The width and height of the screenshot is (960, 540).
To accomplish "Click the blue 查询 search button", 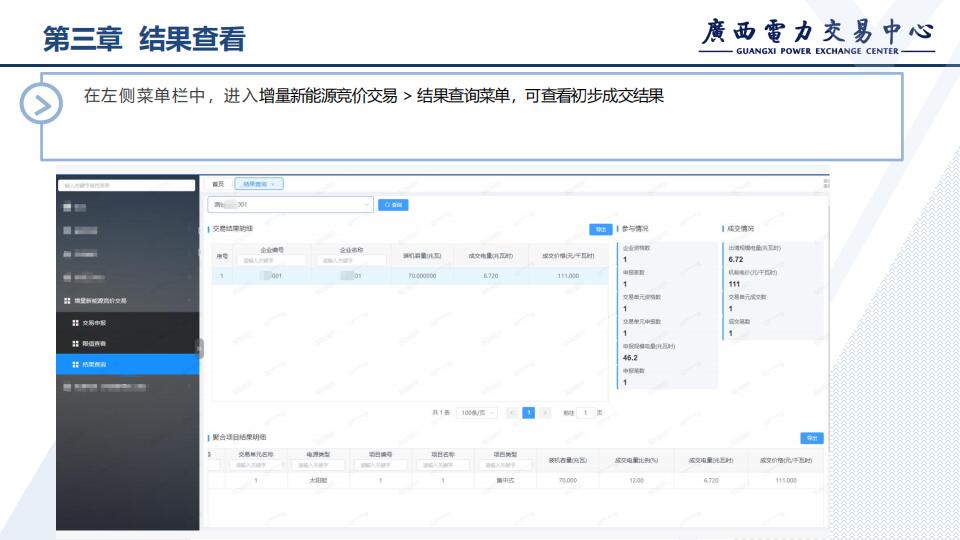I will [392, 204].
